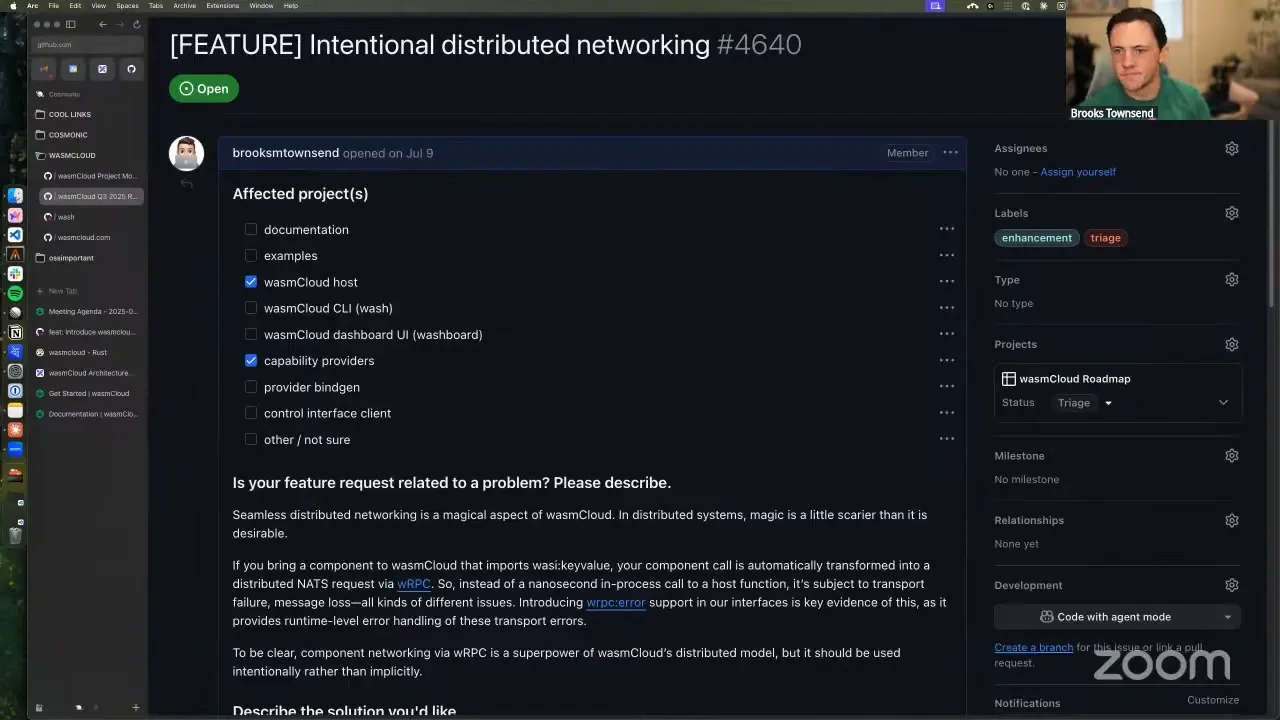The width and height of the screenshot is (1280, 720).
Task: Open the Assignees gear settings icon
Action: (1232, 148)
